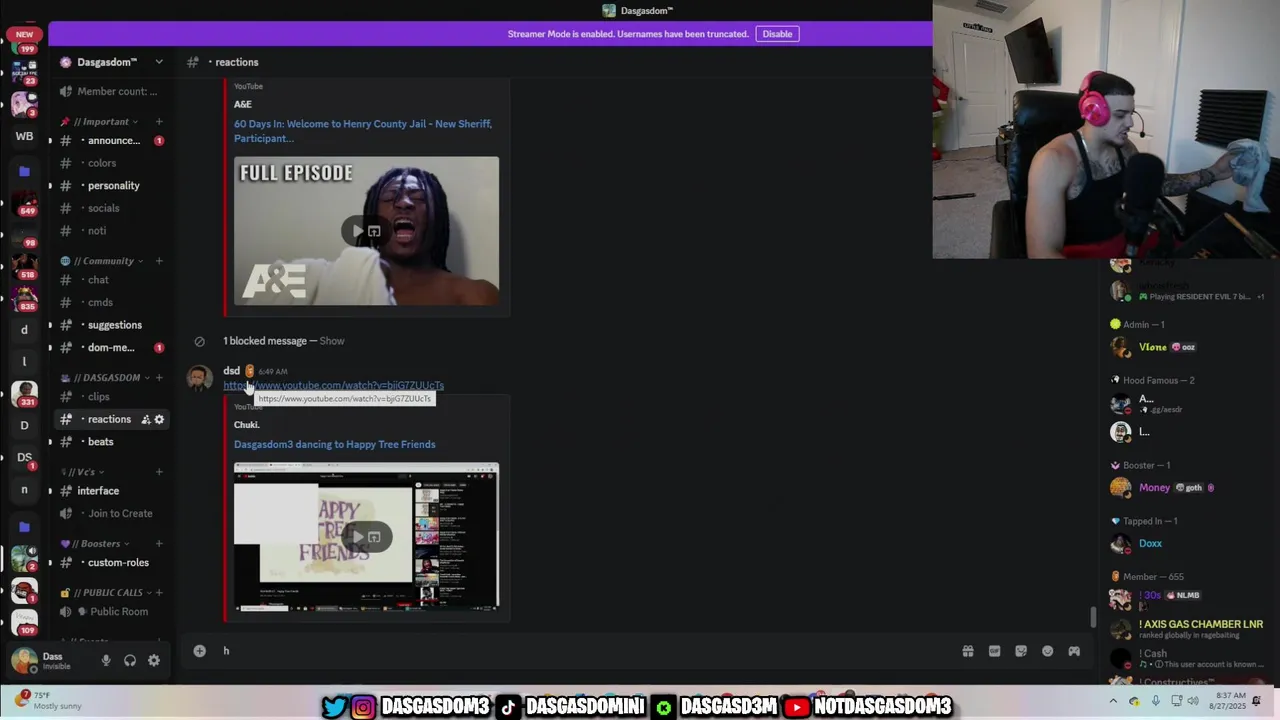Open youtube.com/watch link posted by dsd
The height and width of the screenshot is (720, 1280).
(333, 385)
